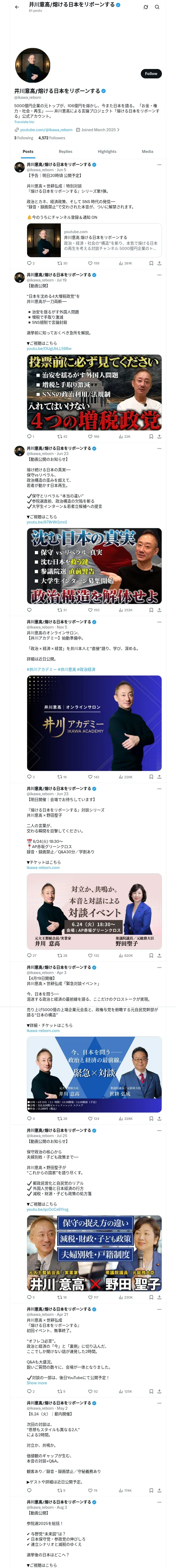
Task: Switch to the Replies tab
Action: point(65,152)
